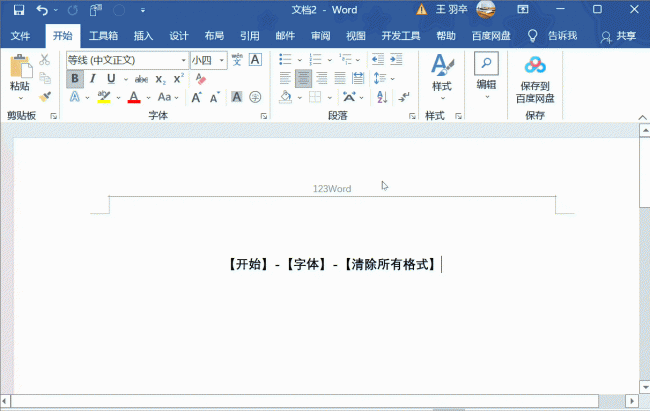Image resolution: width=650 pixels, height=411 pixels.
Task: Open the font name dropdown
Action: pyautogui.click(x=183, y=61)
